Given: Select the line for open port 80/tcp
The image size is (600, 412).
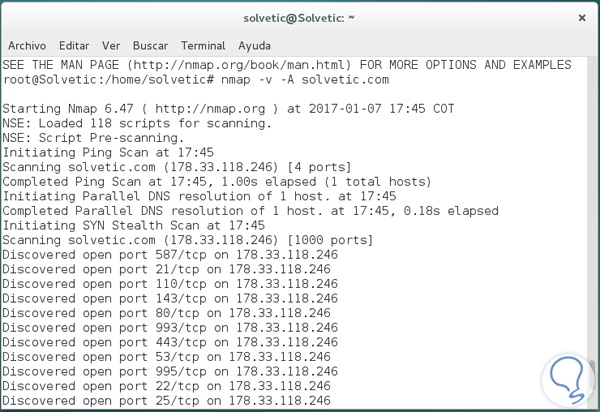Looking at the screenshot, I should coord(166,313).
